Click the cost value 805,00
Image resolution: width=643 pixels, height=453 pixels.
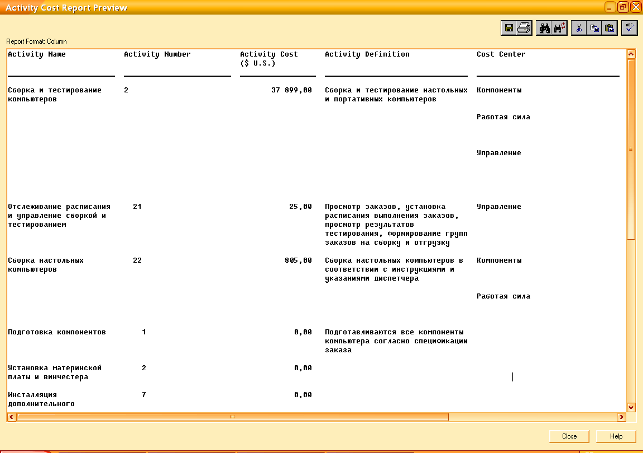(298, 260)
